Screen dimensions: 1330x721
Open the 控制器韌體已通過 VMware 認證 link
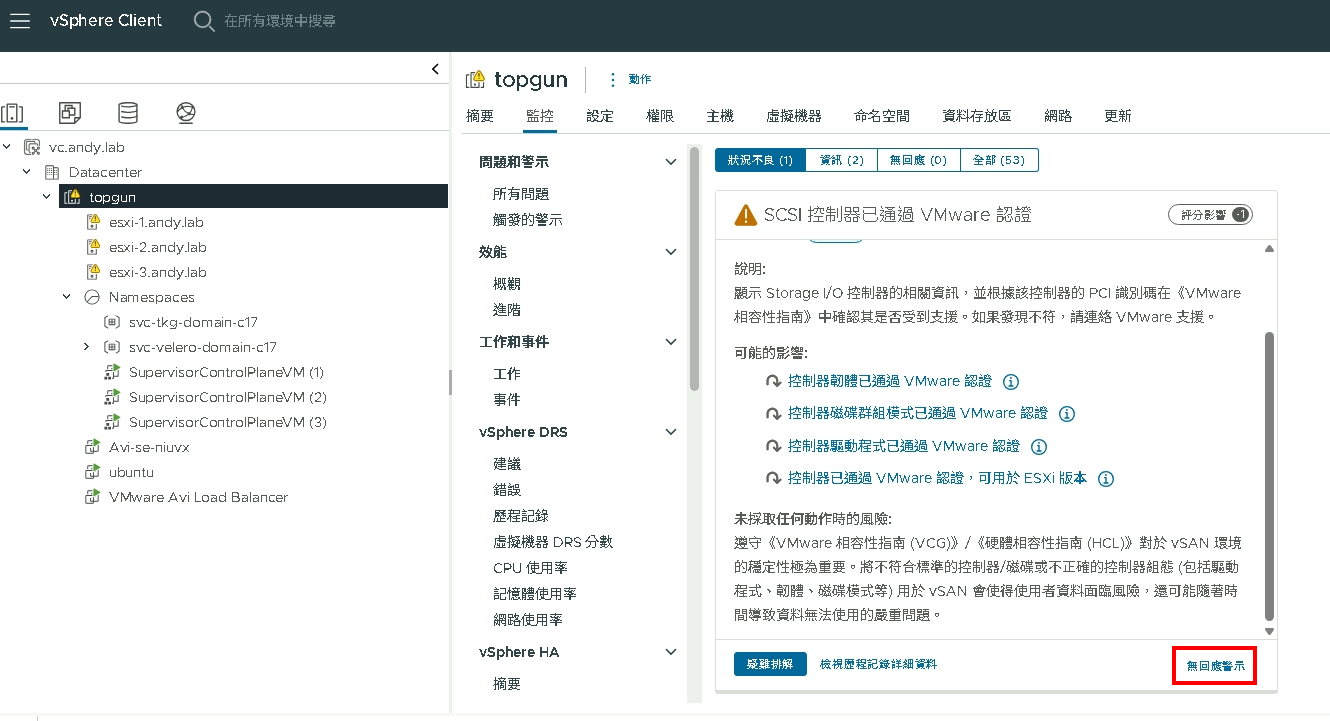(890, 381)
